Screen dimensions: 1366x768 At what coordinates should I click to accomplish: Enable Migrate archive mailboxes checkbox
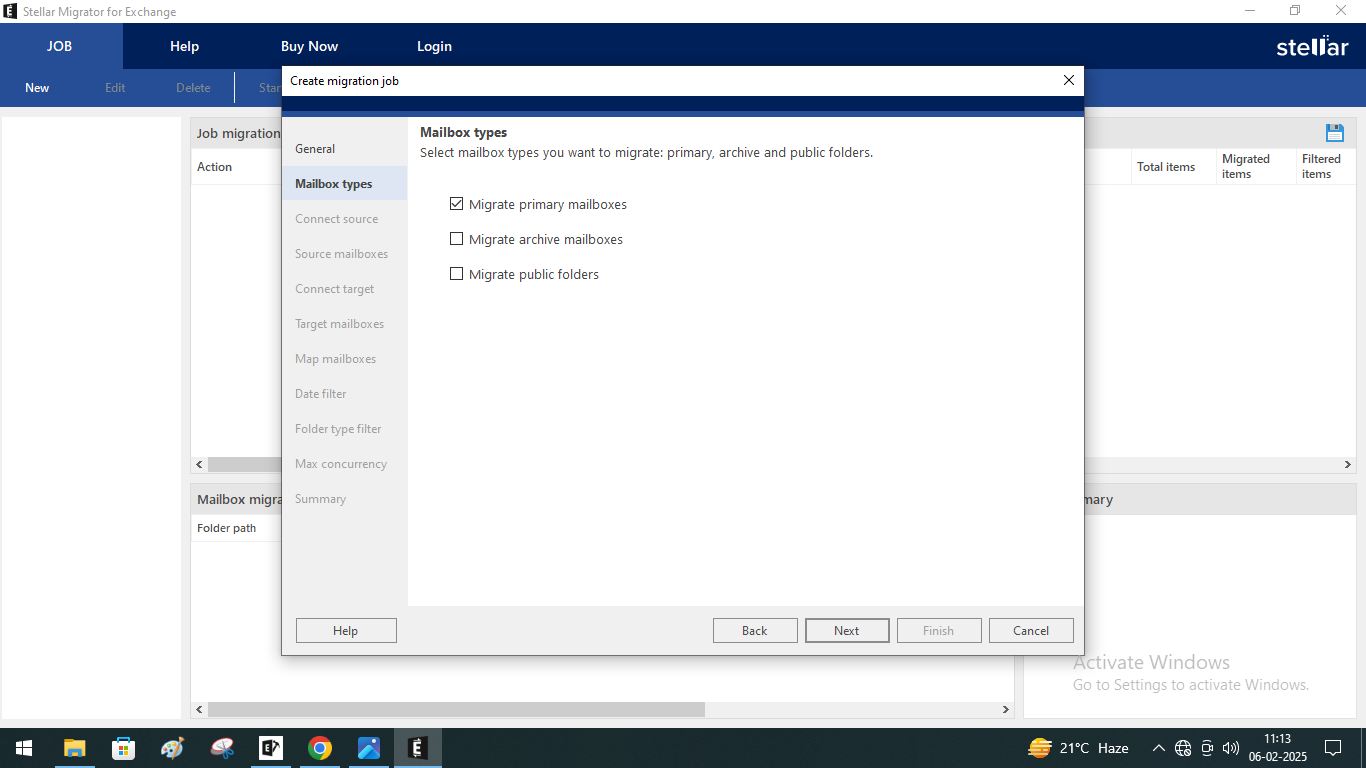coord(457,239)
